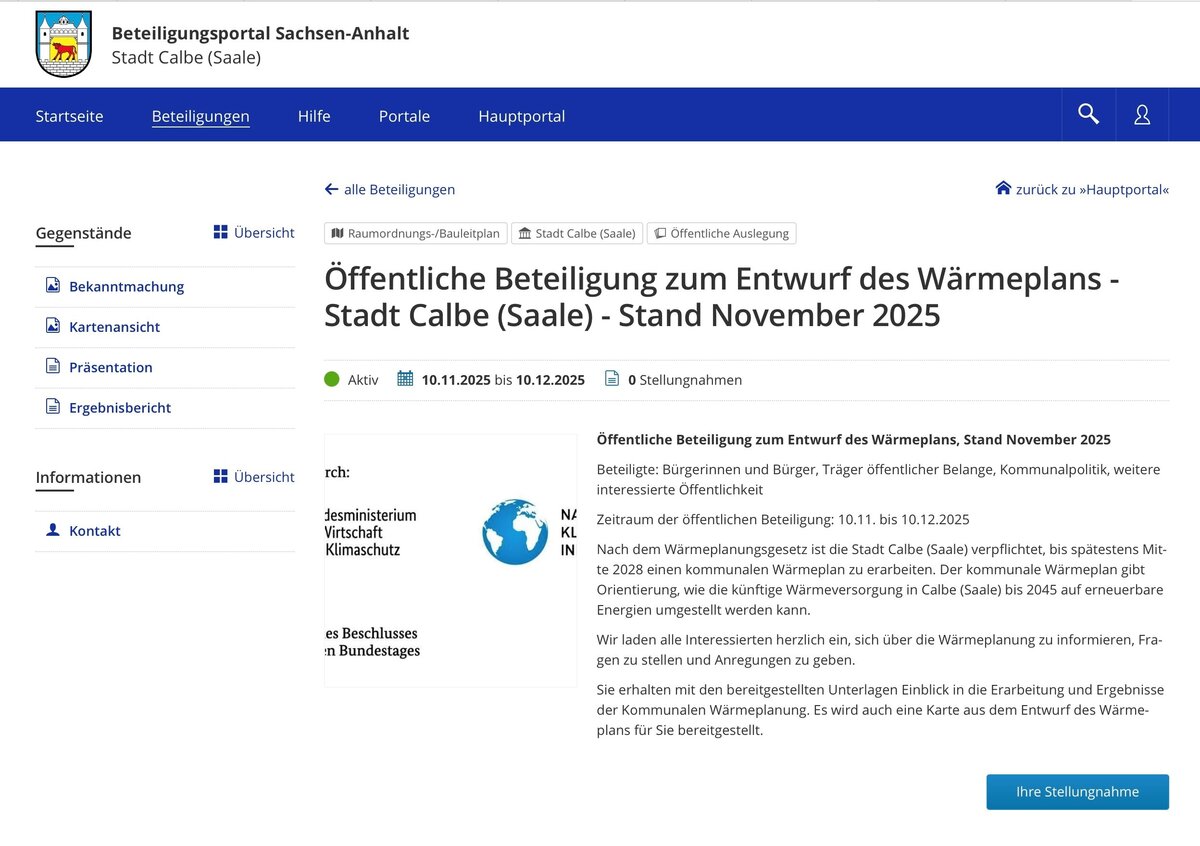Click the grid icon next to Gegenstände Übersicht
This screenshot has height=846, width=1200.
(x=221, y=232)
